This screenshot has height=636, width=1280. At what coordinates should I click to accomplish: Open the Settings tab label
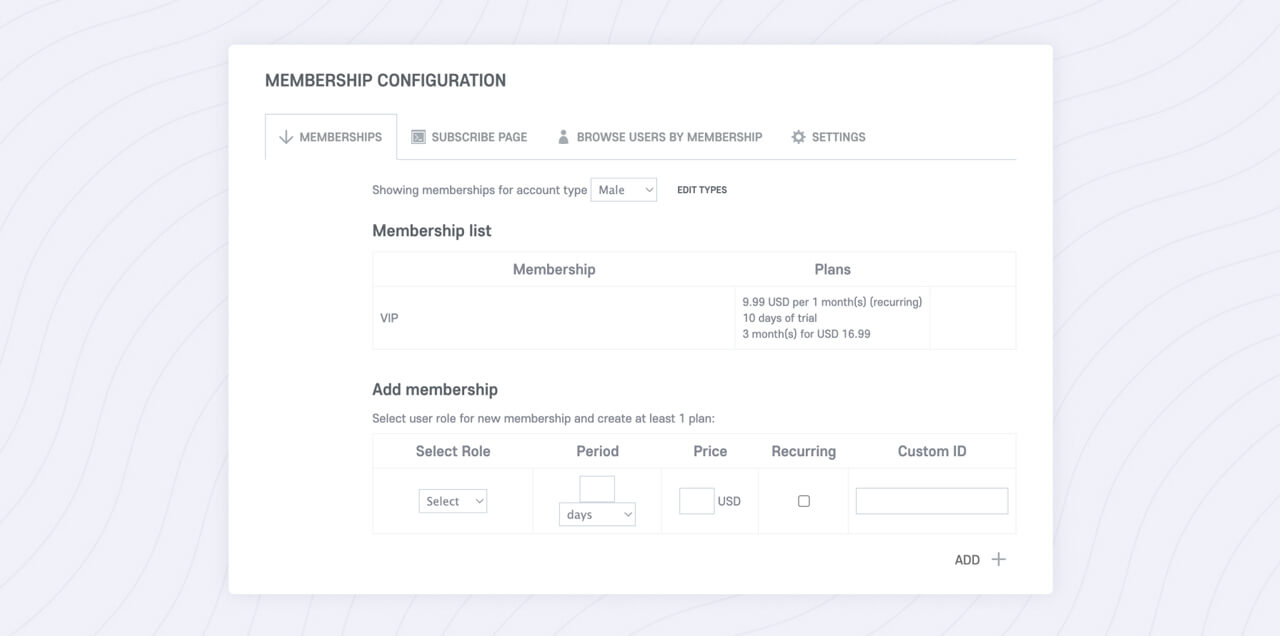pyautogui.click(x=838, y=137)
